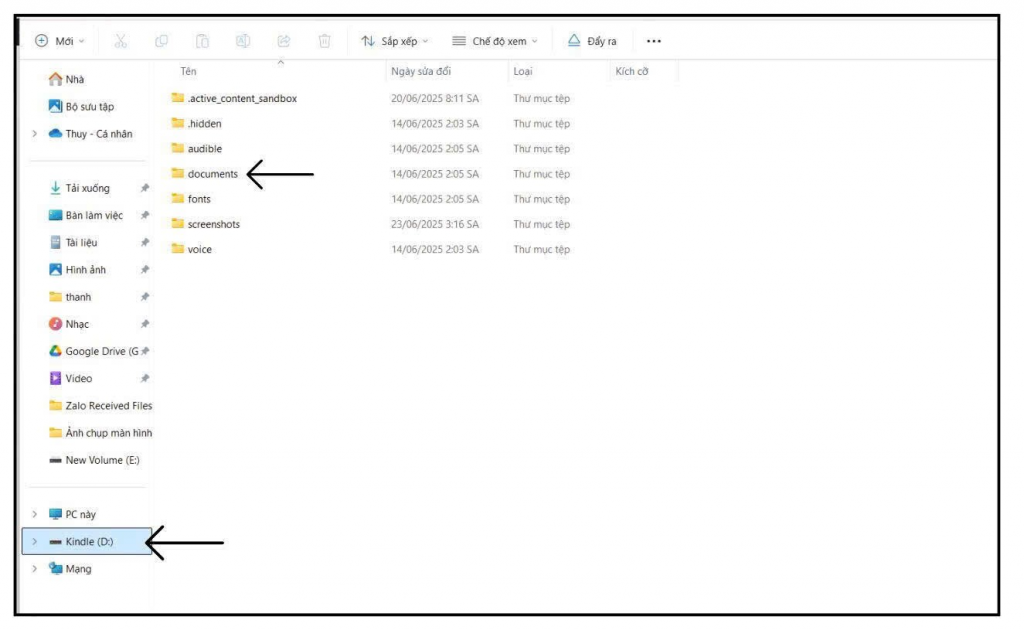Open Bộ sưu tập gallery in sidebar

click(x=82, y=106)
